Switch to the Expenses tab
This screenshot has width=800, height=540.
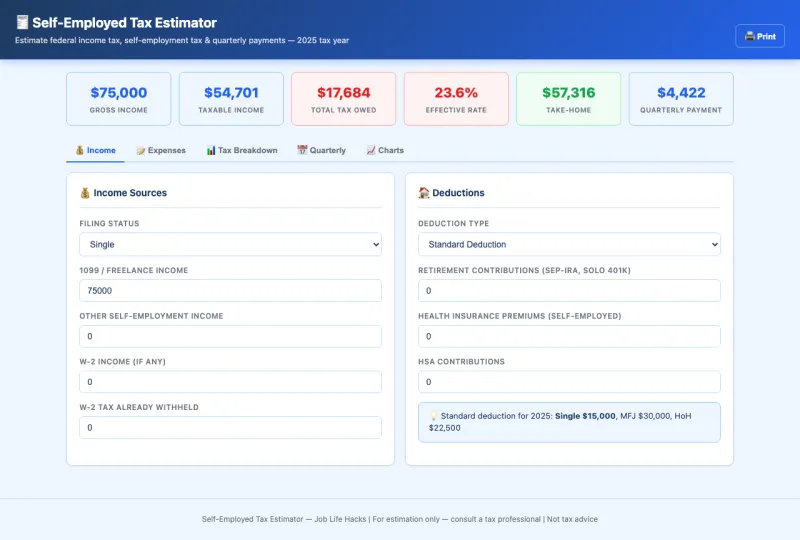161,150
